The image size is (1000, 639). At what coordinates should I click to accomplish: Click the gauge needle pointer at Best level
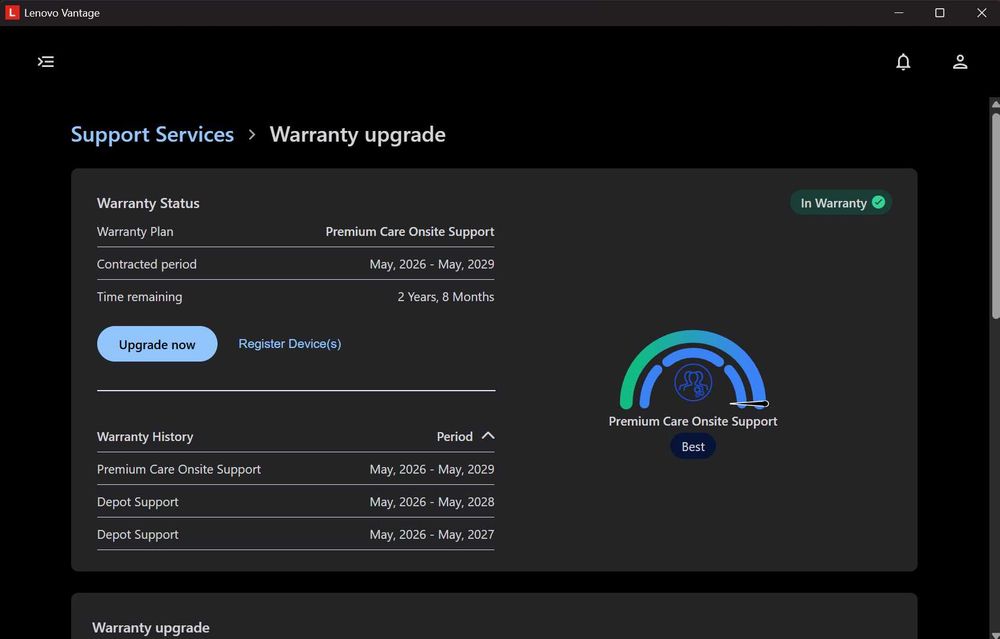(749, 404)
